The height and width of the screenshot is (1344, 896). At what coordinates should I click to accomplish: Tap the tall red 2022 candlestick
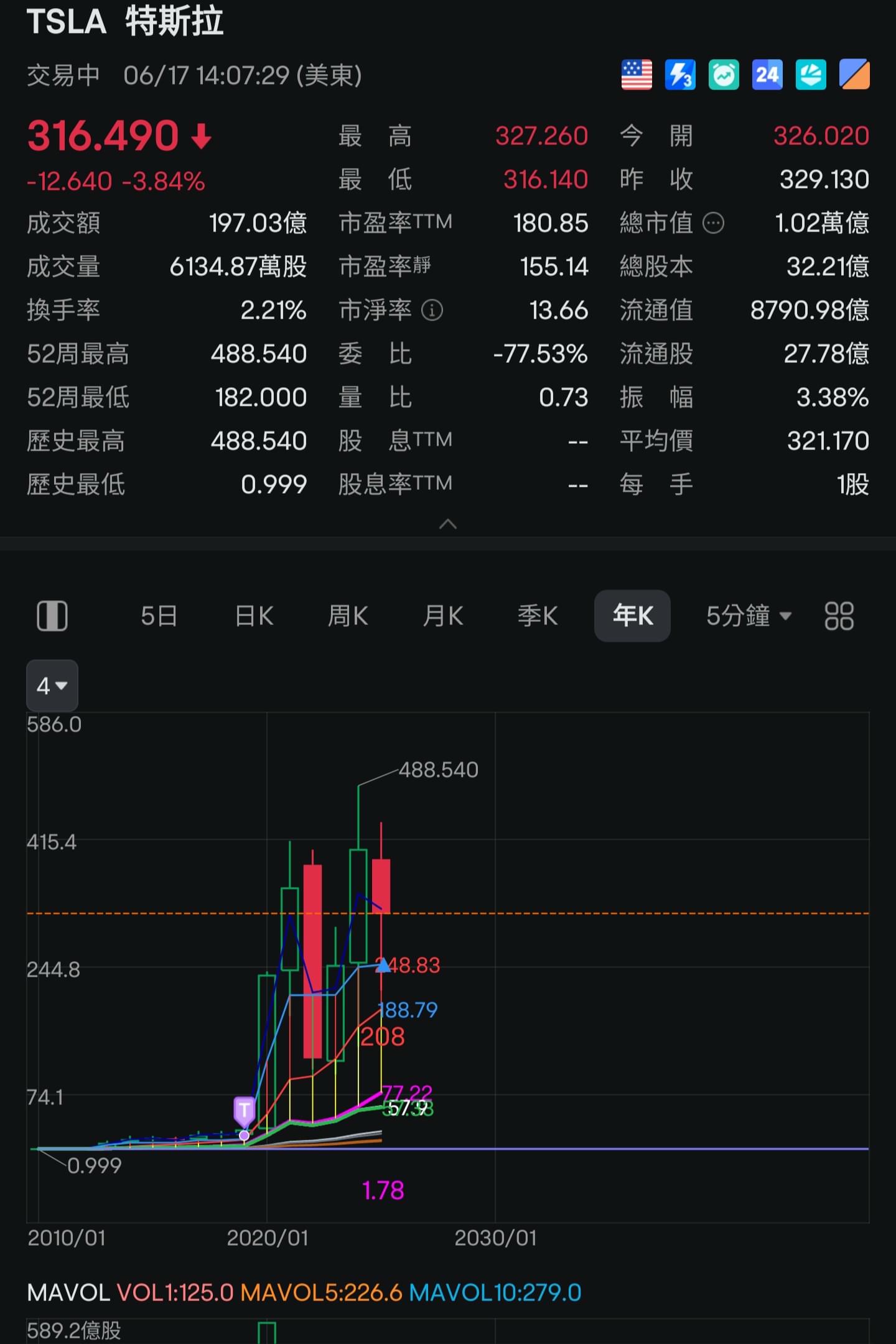pyautogui.click(x=312, y=961)
